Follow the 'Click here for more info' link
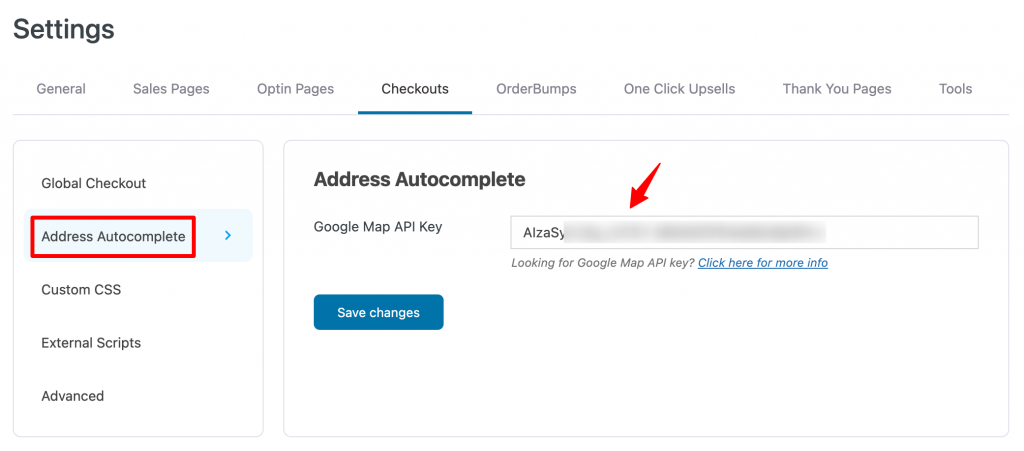1024x451 pixels. tap(763, 263)
